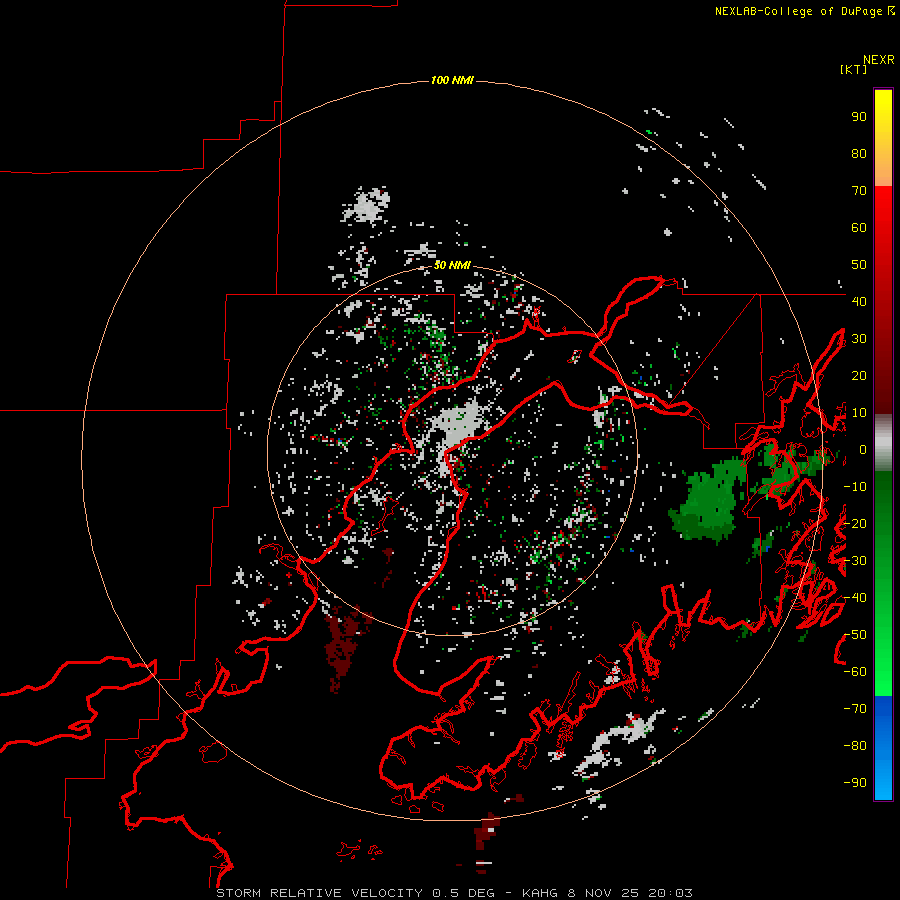Click the 0 value on the velocity scale
Viewport: 900px width, 900px height.
pos(863,449)
